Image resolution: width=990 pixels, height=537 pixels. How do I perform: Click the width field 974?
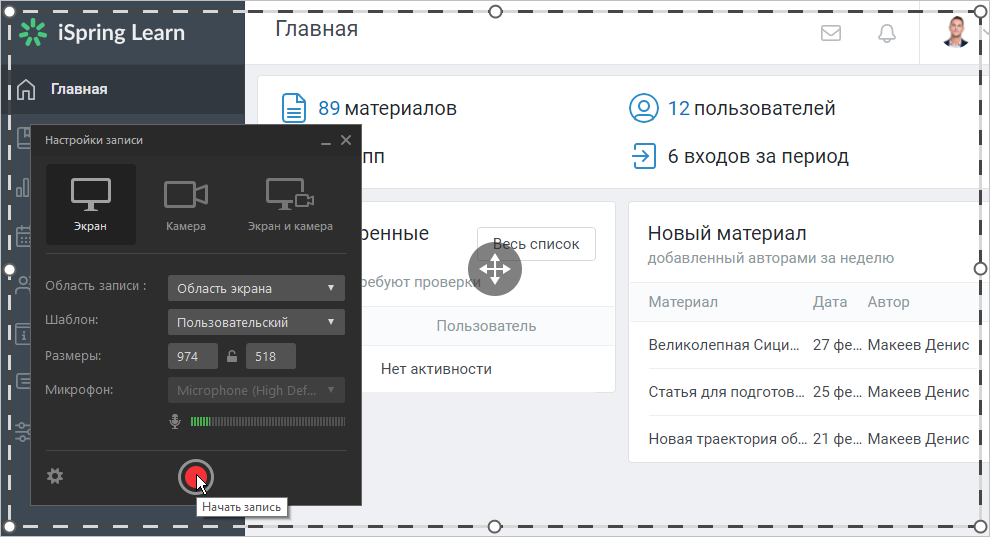coord(193,357)
